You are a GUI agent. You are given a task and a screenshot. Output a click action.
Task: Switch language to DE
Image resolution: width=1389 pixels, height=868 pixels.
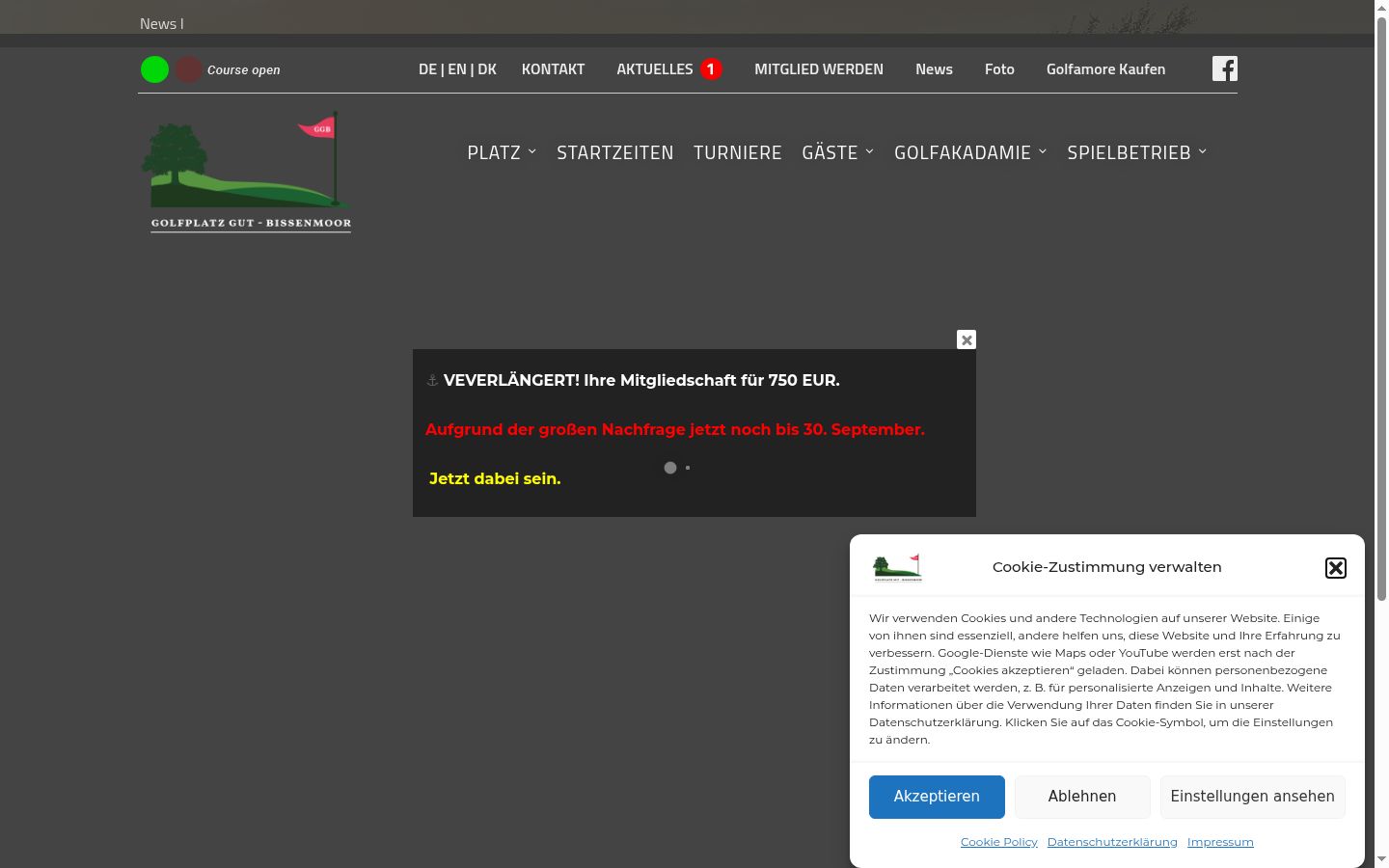[427, 69]
